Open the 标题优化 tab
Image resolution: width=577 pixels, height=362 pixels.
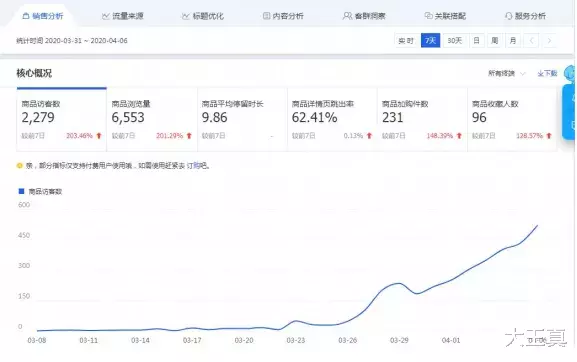[203, 16]
